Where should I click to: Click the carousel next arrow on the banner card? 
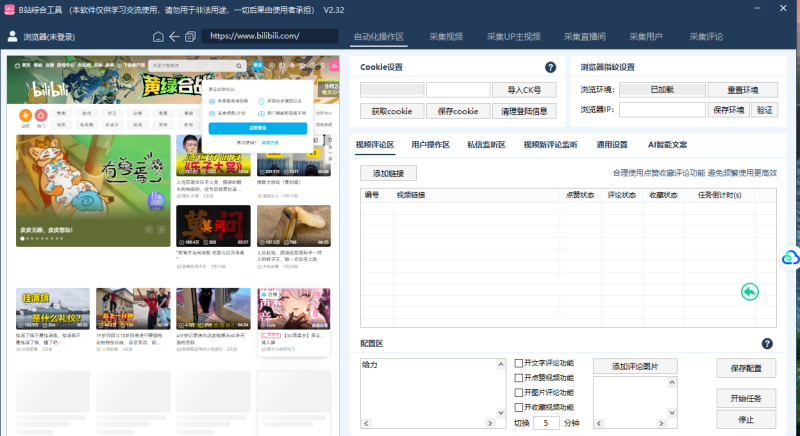pos(161,229)
